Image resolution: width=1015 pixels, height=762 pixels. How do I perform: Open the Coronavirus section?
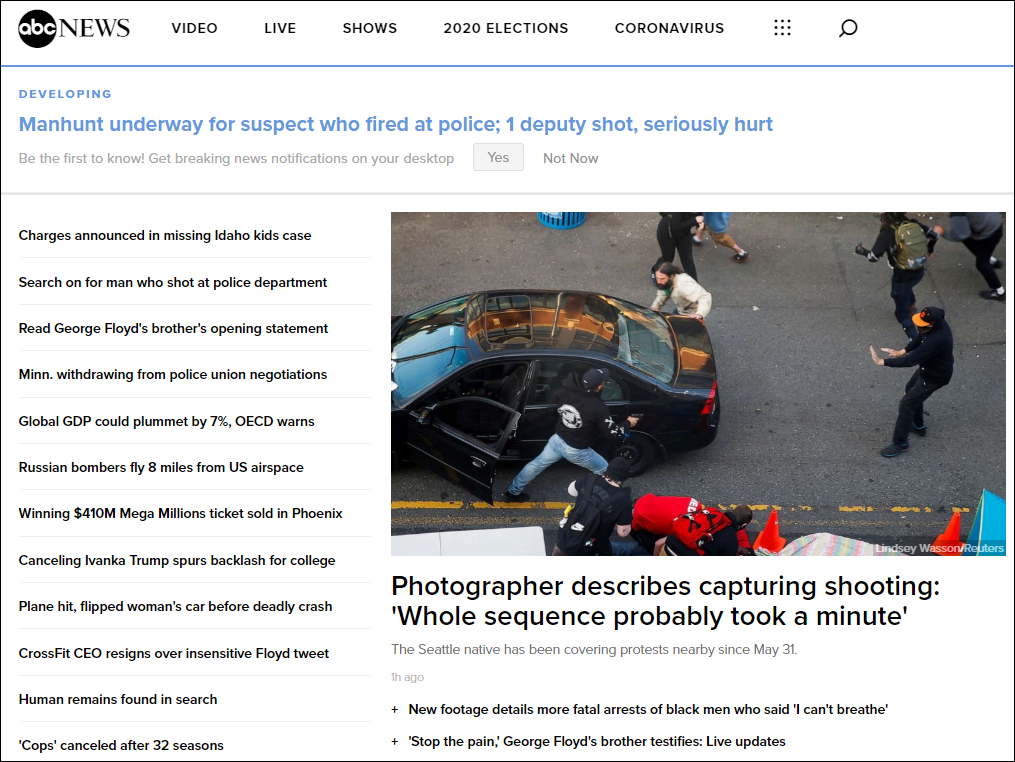669,28
